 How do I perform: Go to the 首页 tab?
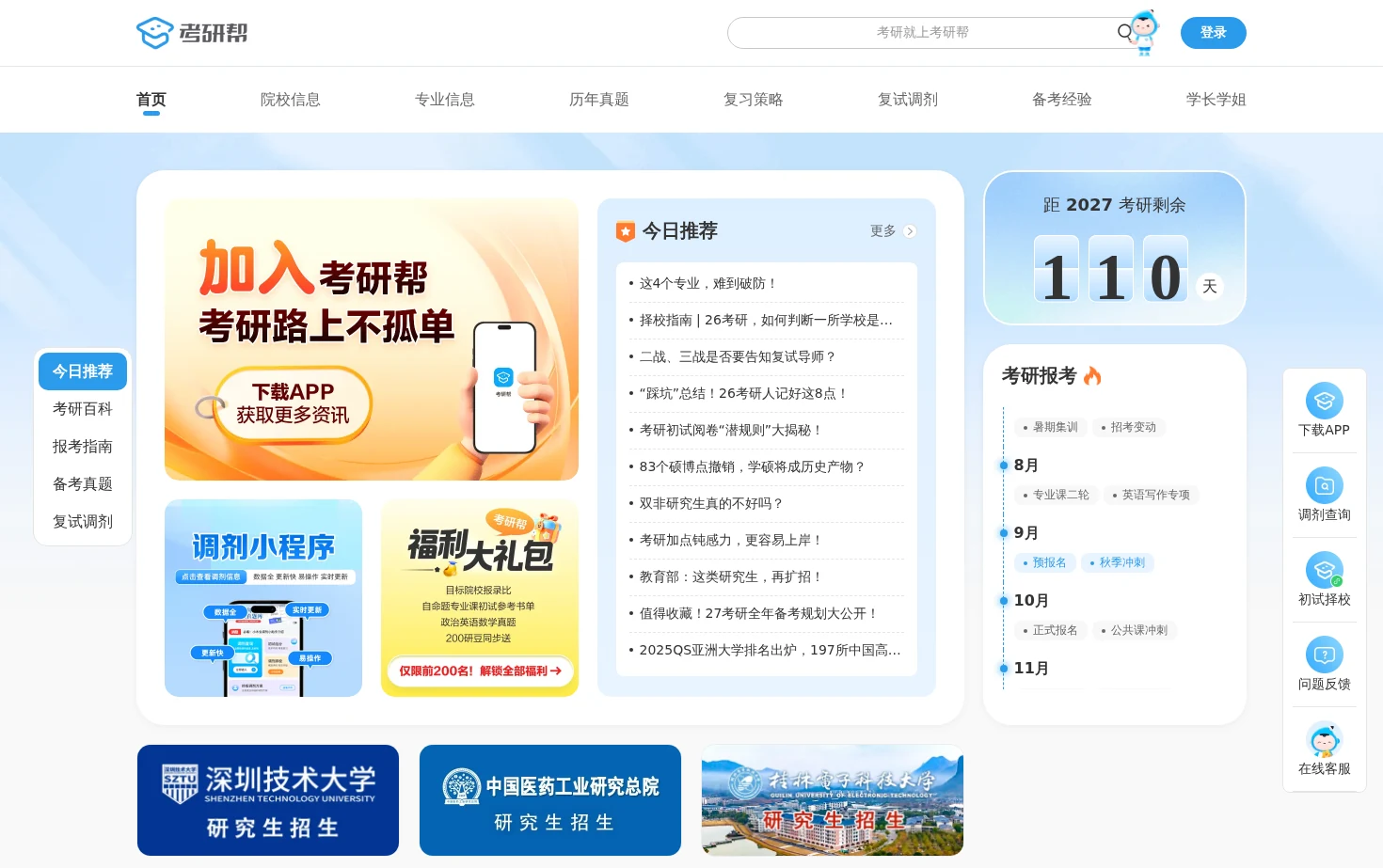[x=151, y=100]
